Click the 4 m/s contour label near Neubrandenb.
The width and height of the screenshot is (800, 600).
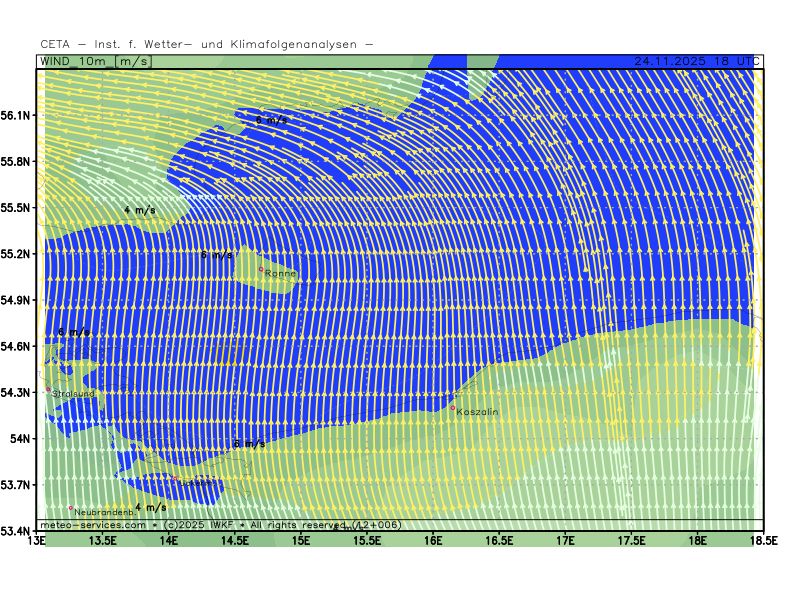click(x=151, y=507)
